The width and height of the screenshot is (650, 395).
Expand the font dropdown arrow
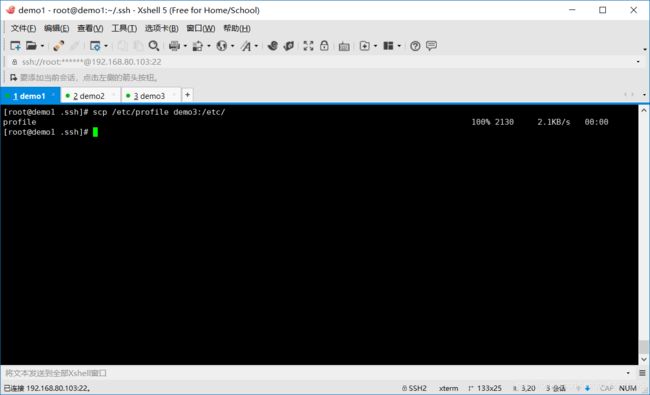point(256,46)
